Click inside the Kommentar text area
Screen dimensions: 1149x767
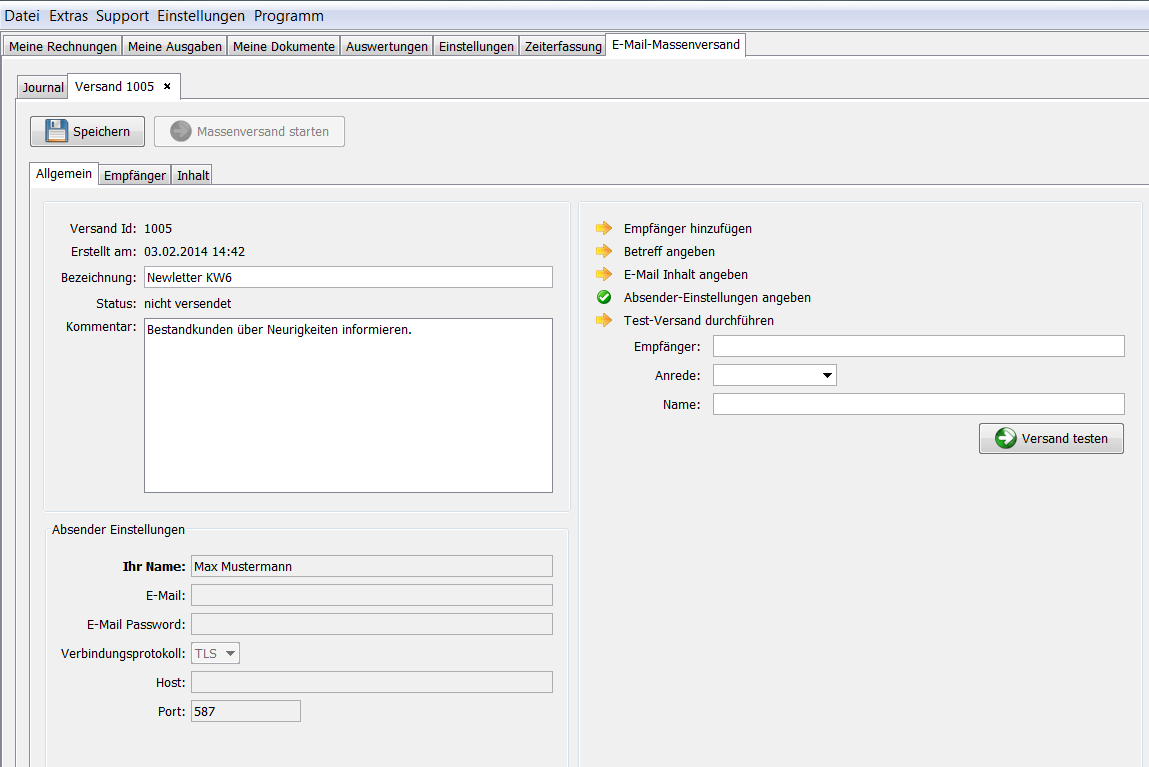pyautogui.click(x=348, y=405)
